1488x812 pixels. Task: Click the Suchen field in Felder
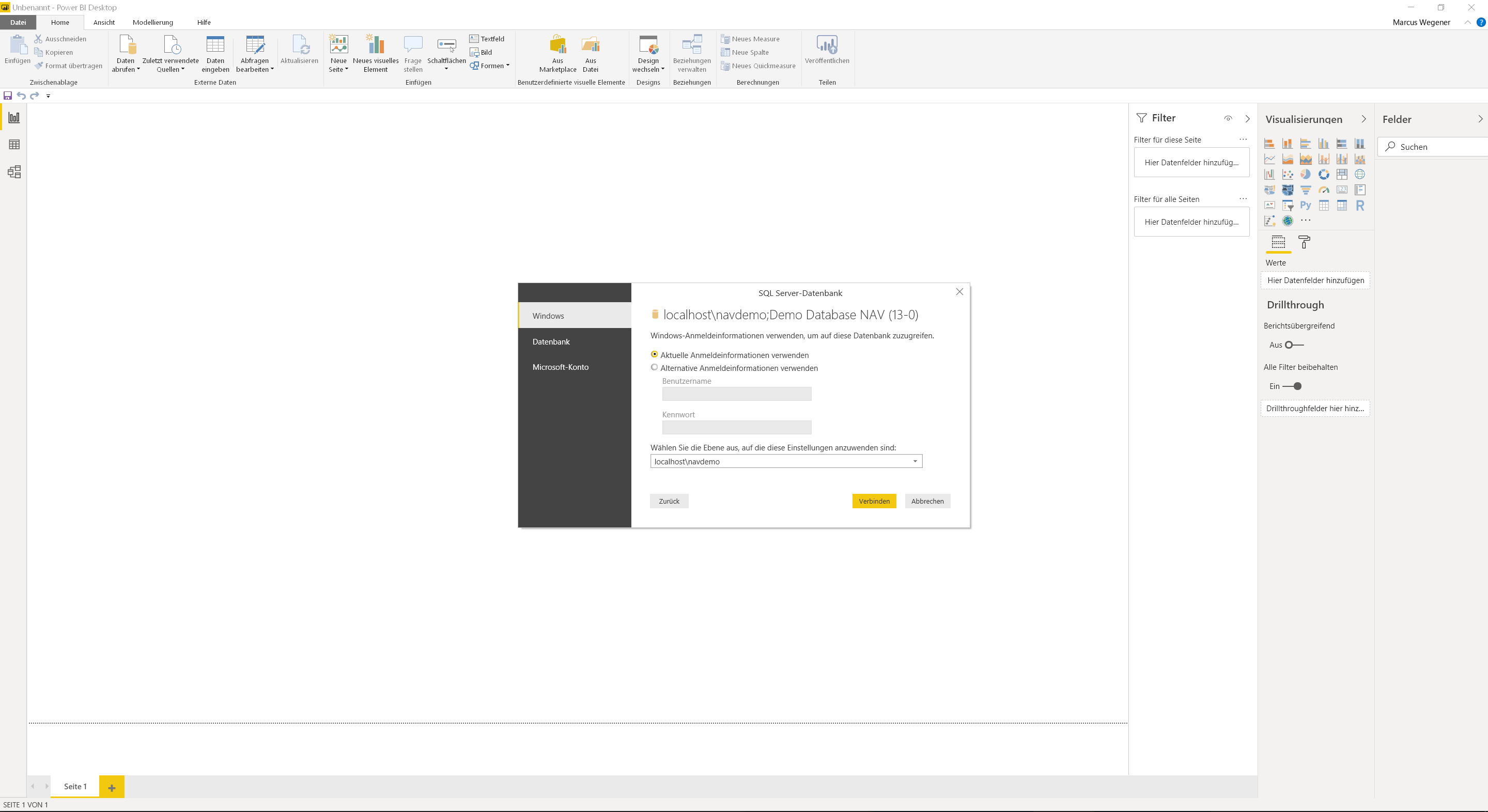tap(1433, 147)
